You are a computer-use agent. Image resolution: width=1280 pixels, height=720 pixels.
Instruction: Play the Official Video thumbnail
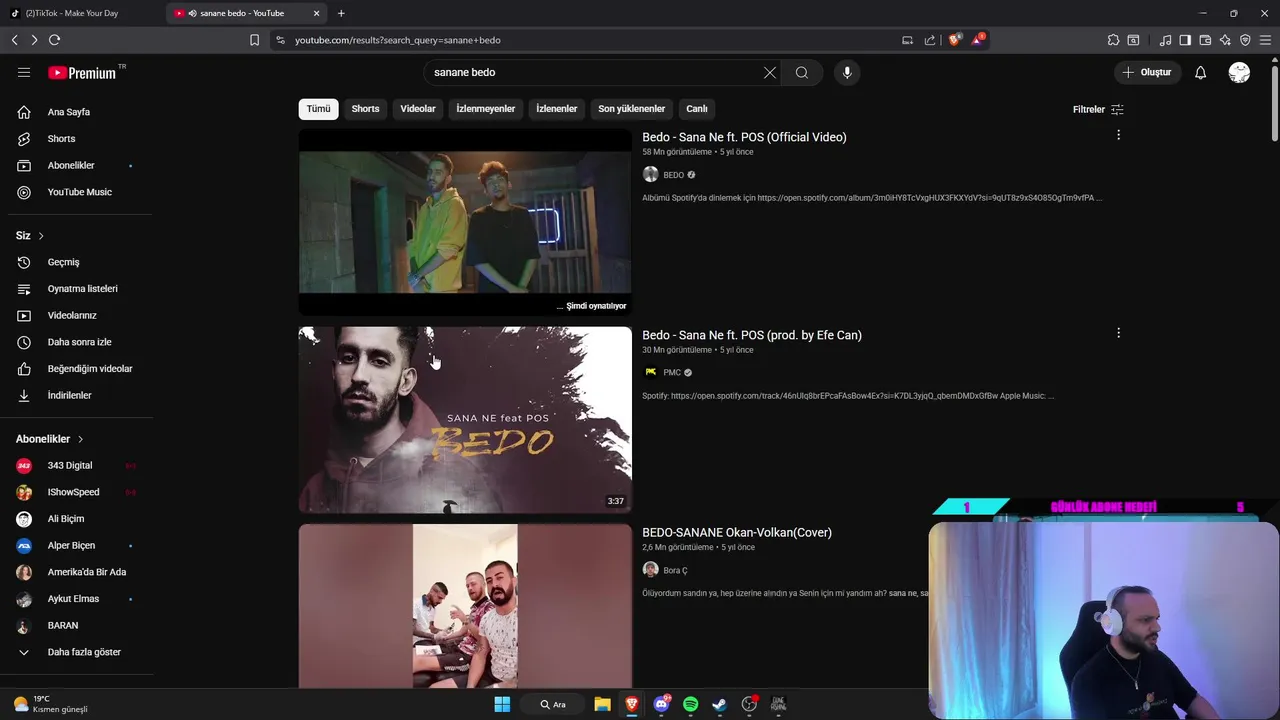pyautogui.click(x=465, y=222)
